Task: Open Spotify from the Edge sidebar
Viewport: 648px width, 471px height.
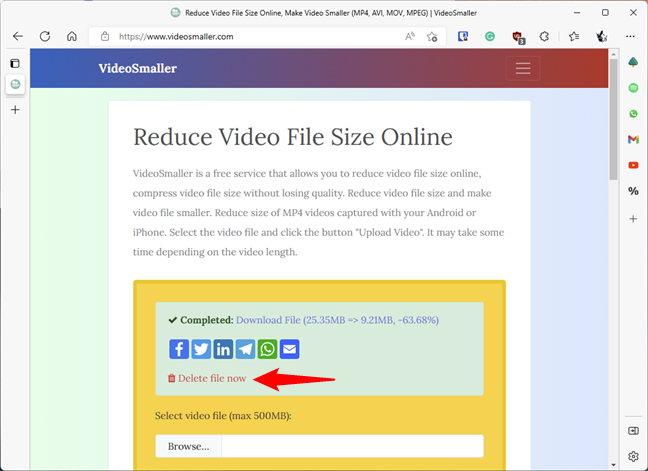Action: tap(633, 88)
